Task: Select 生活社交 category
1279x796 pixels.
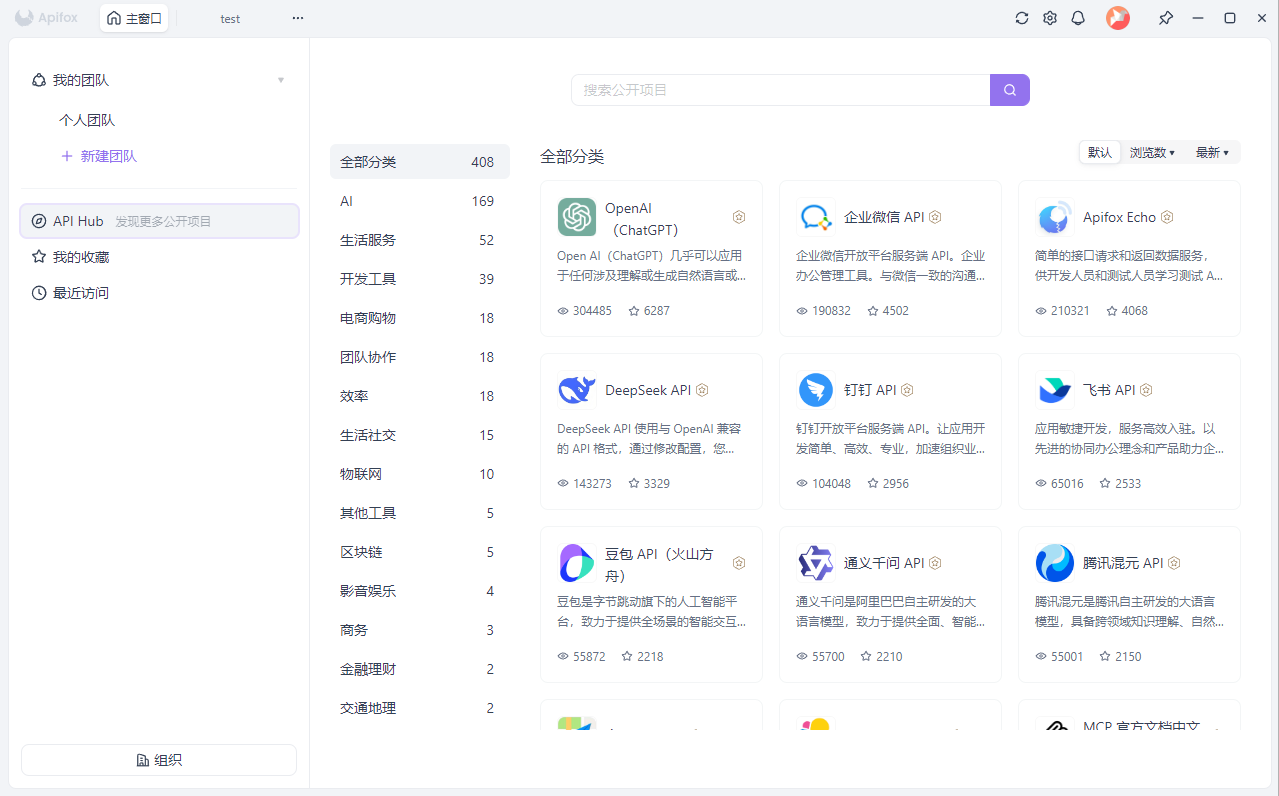Action: 420,435
